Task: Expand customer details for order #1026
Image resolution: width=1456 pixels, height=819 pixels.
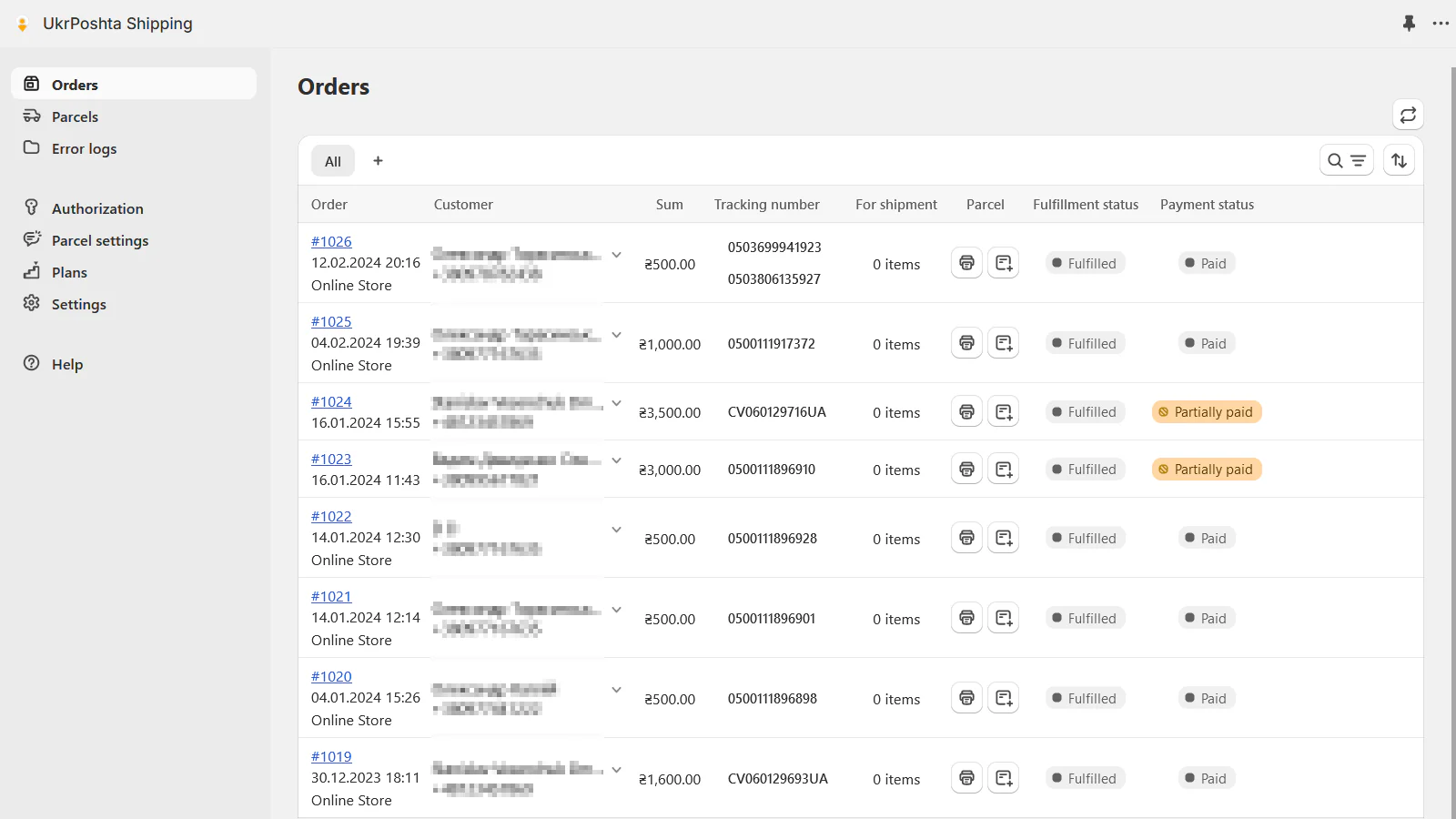Action: [x=616, y=255]
